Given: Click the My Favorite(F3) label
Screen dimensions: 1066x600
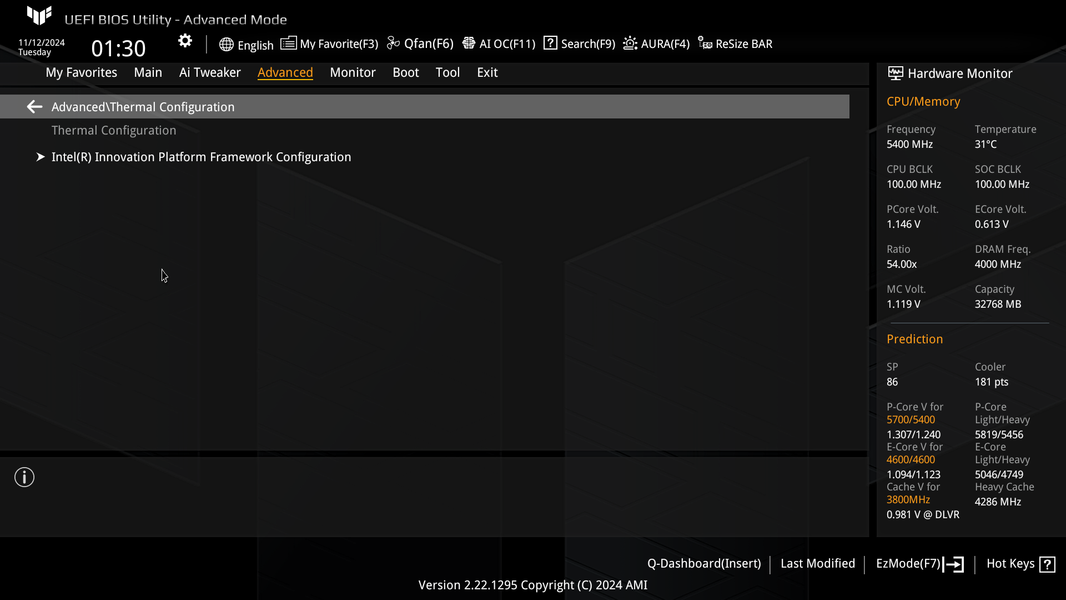Looking at the screenshot, I should tap(339, 44).
